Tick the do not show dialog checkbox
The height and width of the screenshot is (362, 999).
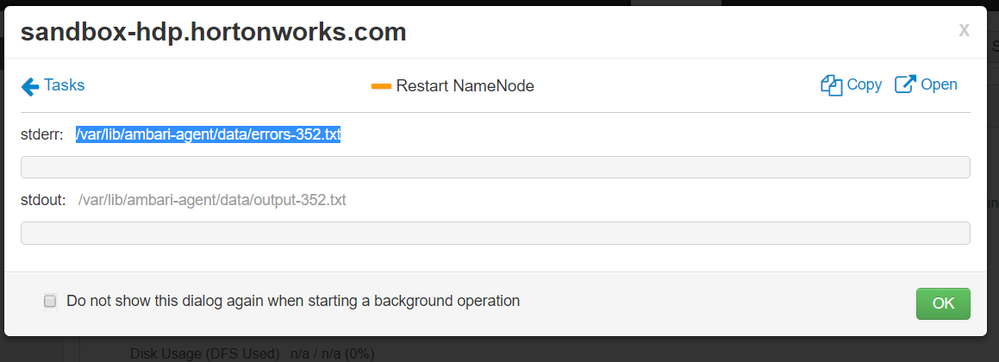point(50,301)
